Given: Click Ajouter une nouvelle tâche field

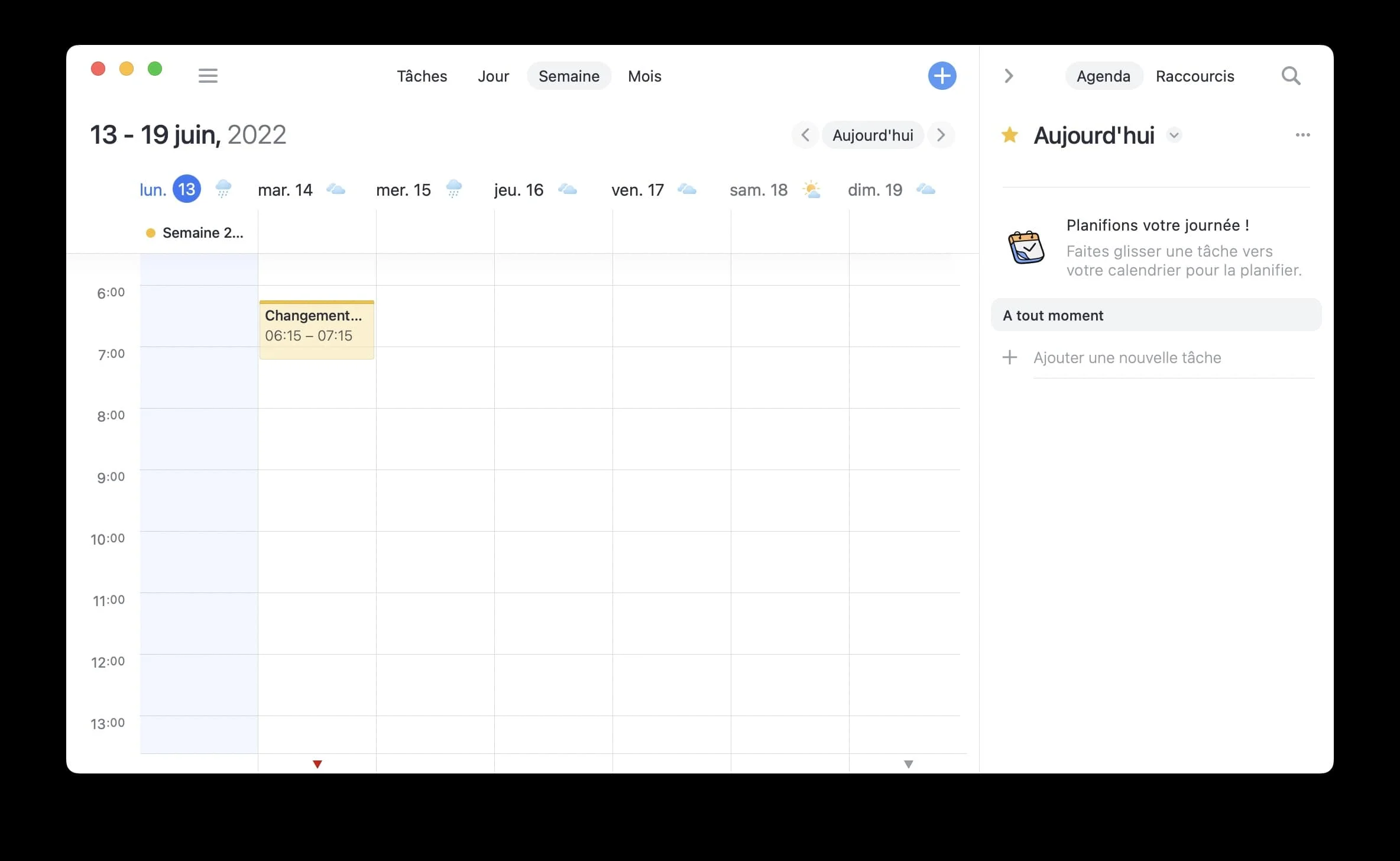Looking at the screenshot, I should coord(1174,358).
